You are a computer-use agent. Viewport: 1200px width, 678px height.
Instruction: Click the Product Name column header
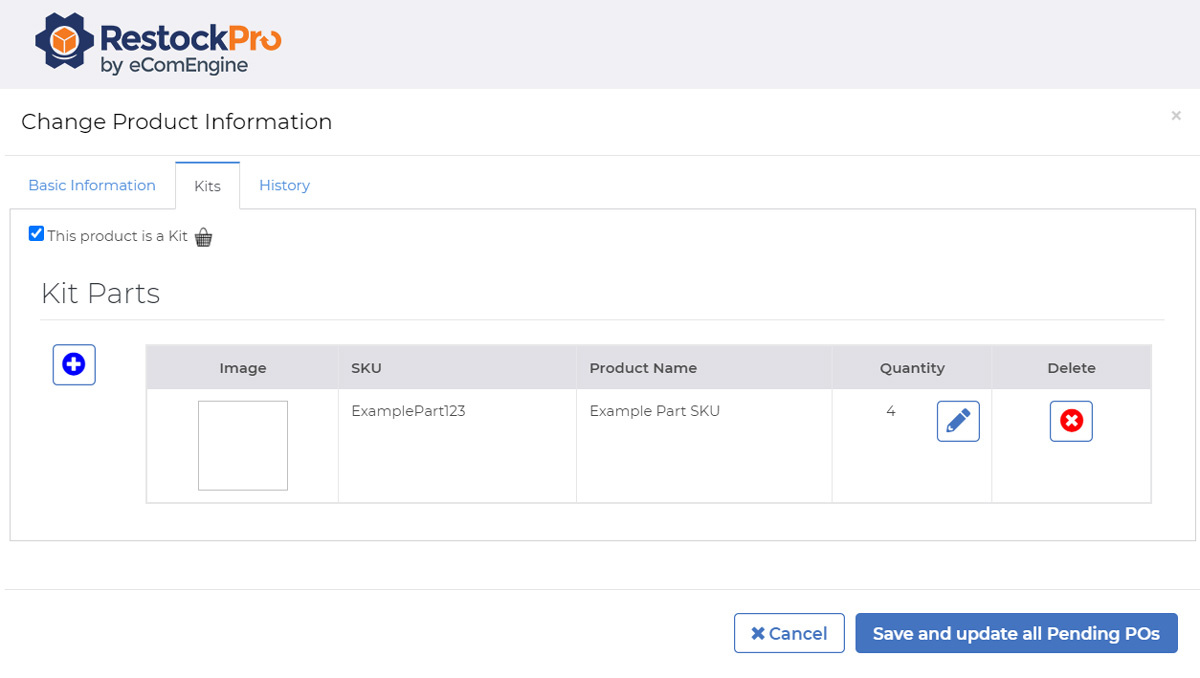(643, 368)
